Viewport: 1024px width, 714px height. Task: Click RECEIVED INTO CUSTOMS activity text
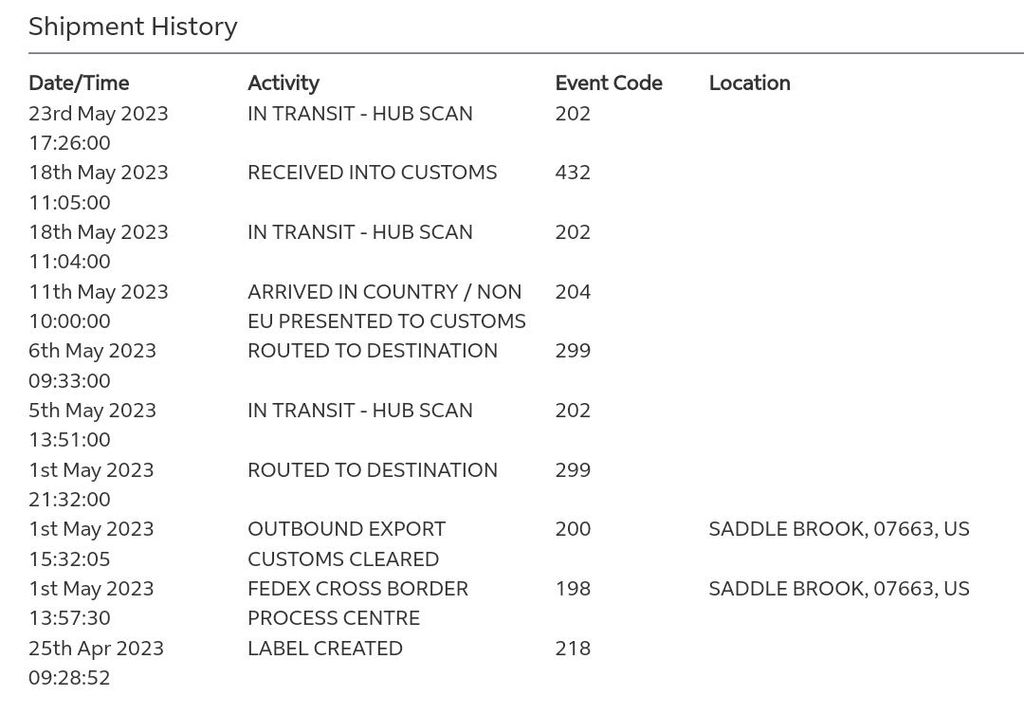(x=372, y=172)
